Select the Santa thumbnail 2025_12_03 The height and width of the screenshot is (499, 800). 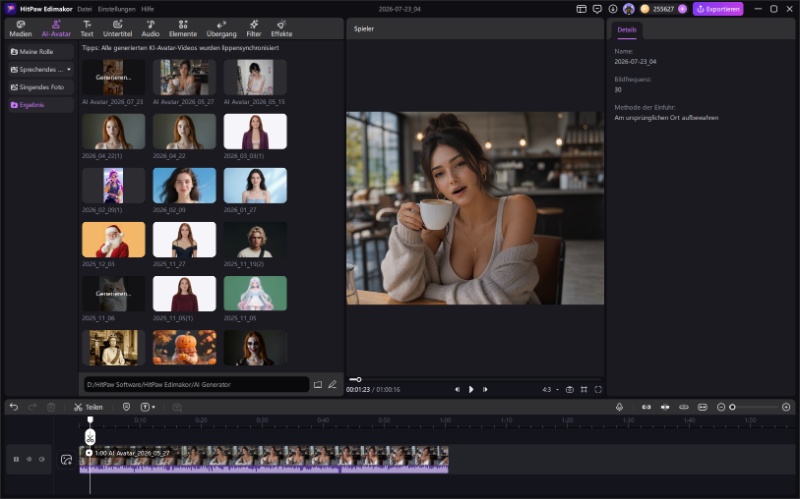pyautogui.click(x=113, y=239)
